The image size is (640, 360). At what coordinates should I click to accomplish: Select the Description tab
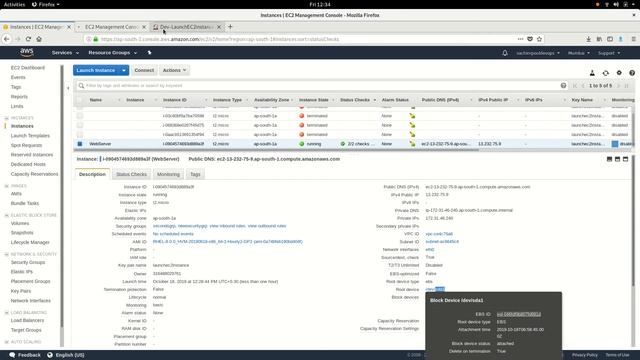92,174
